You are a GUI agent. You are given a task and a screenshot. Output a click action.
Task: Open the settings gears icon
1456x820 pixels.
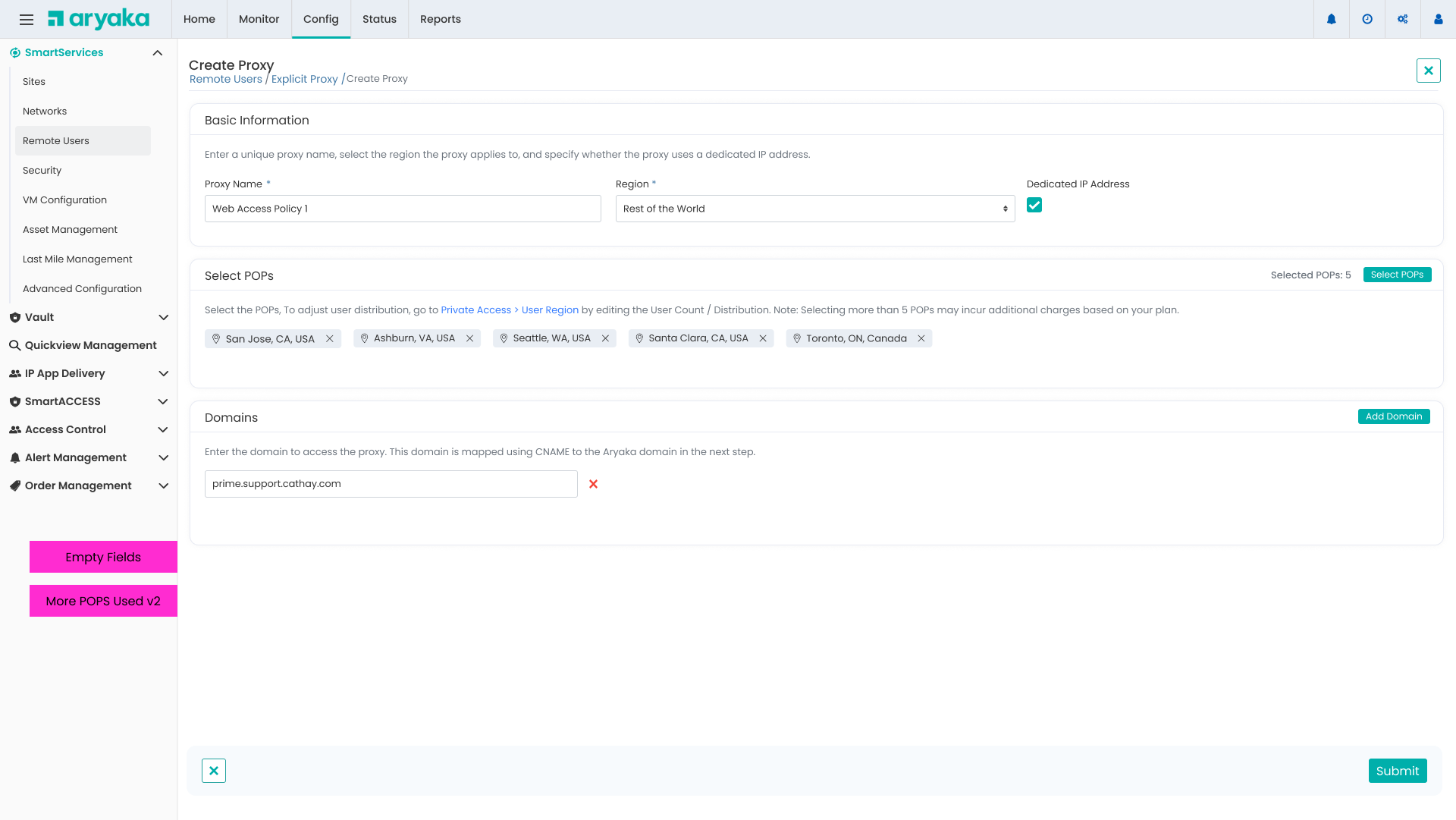point(1402,20)
